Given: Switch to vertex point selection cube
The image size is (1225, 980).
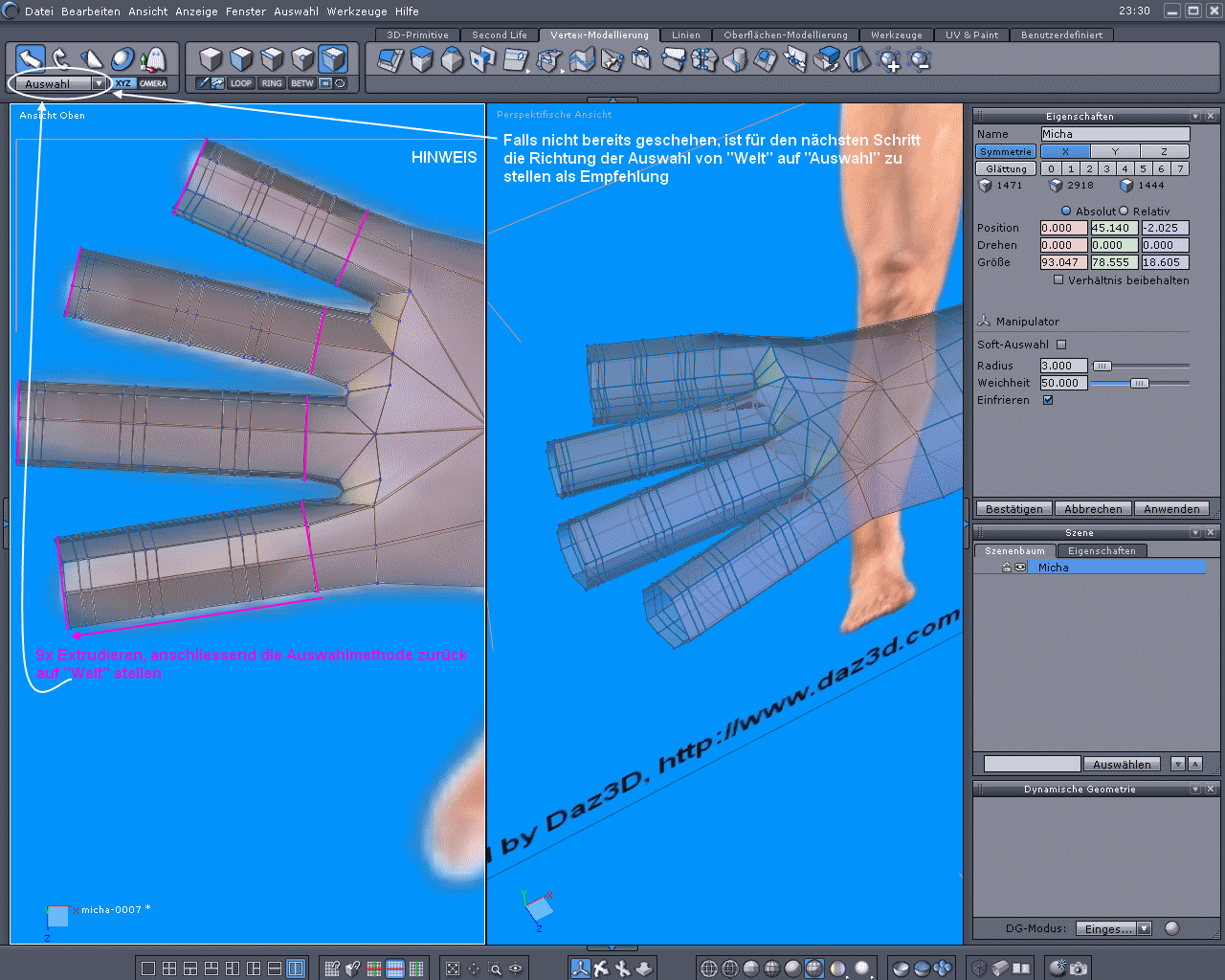Looking at the screenshot, I should 302,59.
